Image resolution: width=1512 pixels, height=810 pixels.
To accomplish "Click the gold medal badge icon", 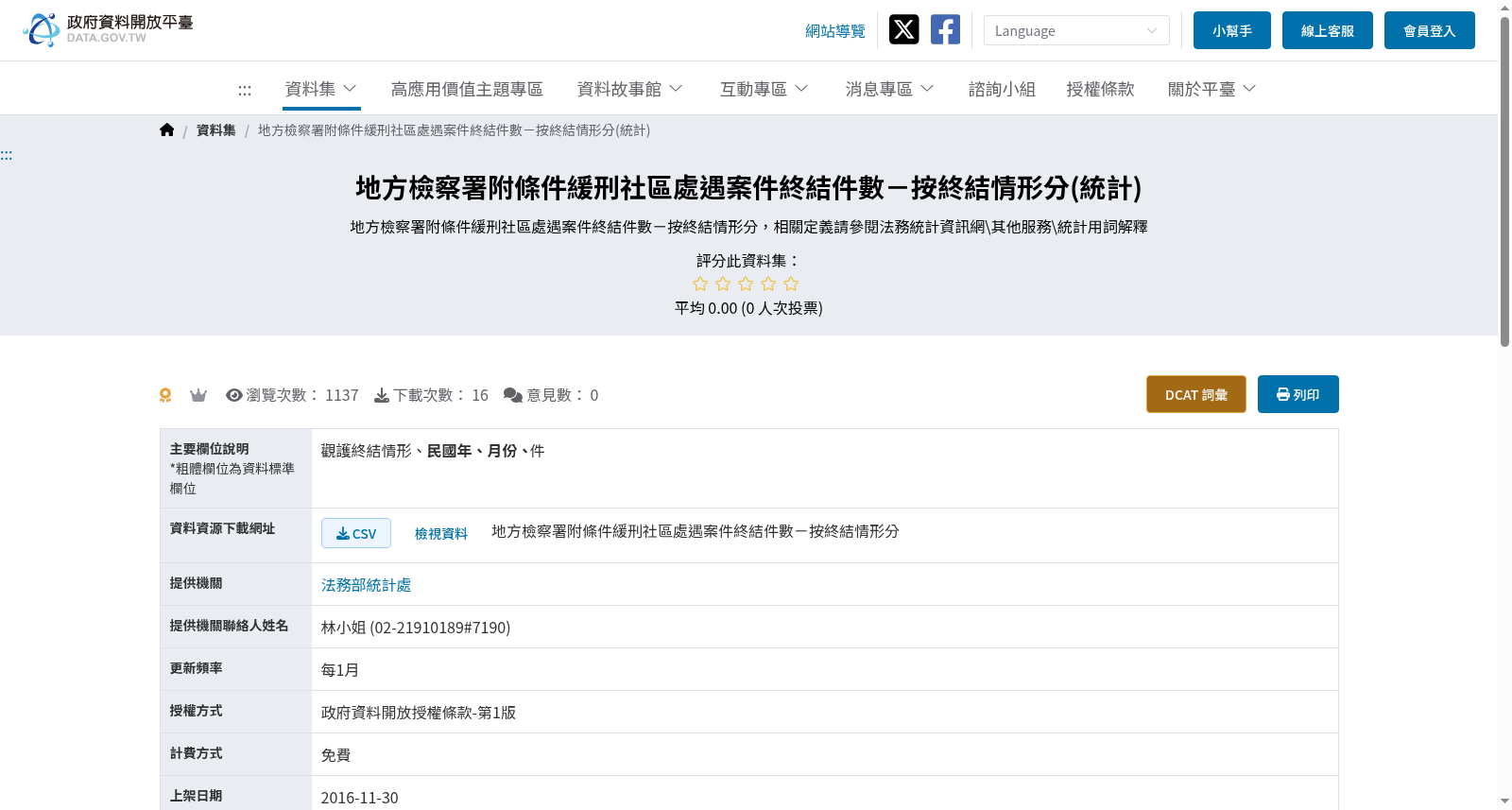I will tap(165, 395).
